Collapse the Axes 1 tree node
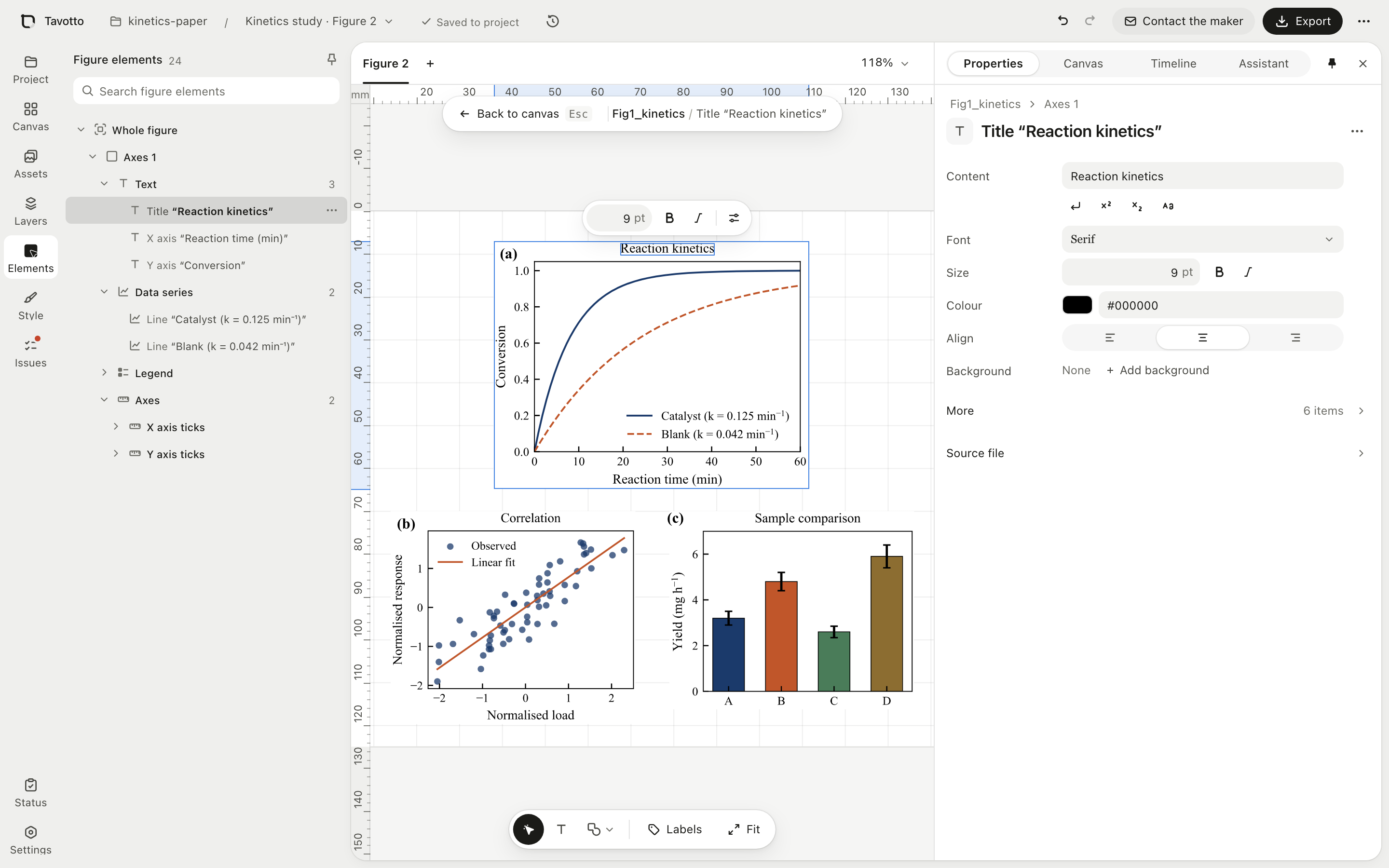The image size is (1389, 868). point(93,157)
